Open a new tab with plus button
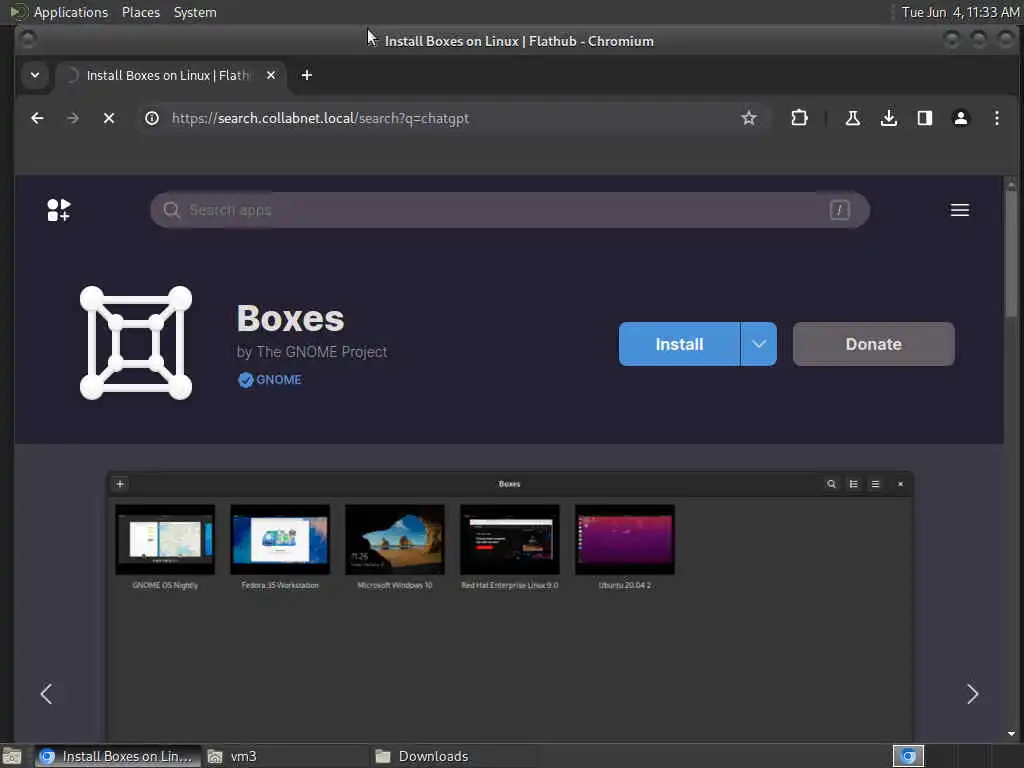The image size is (1024, 768). click(x=307, y=76)
